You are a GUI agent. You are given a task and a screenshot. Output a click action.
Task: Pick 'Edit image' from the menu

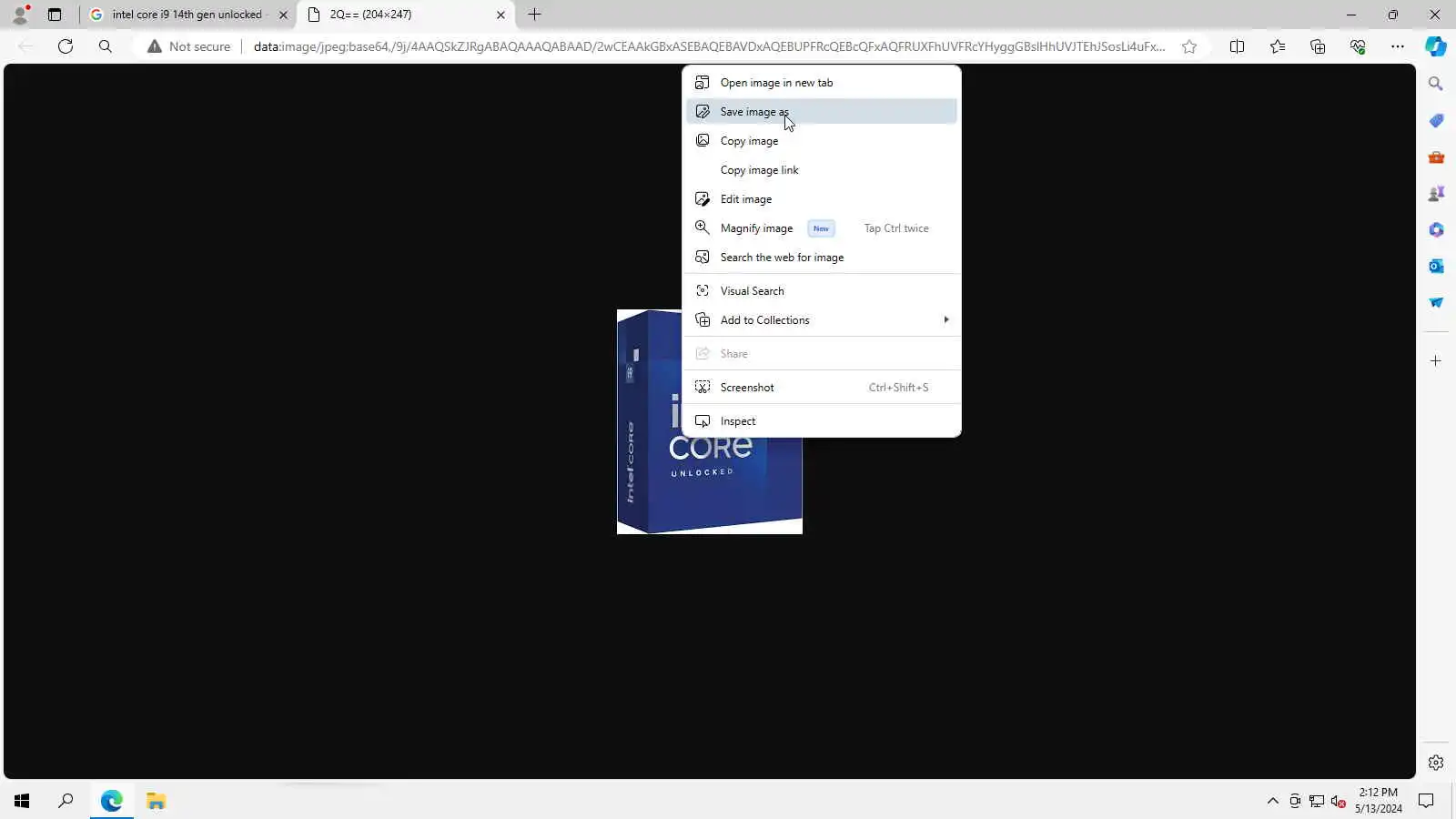[821, 199]
